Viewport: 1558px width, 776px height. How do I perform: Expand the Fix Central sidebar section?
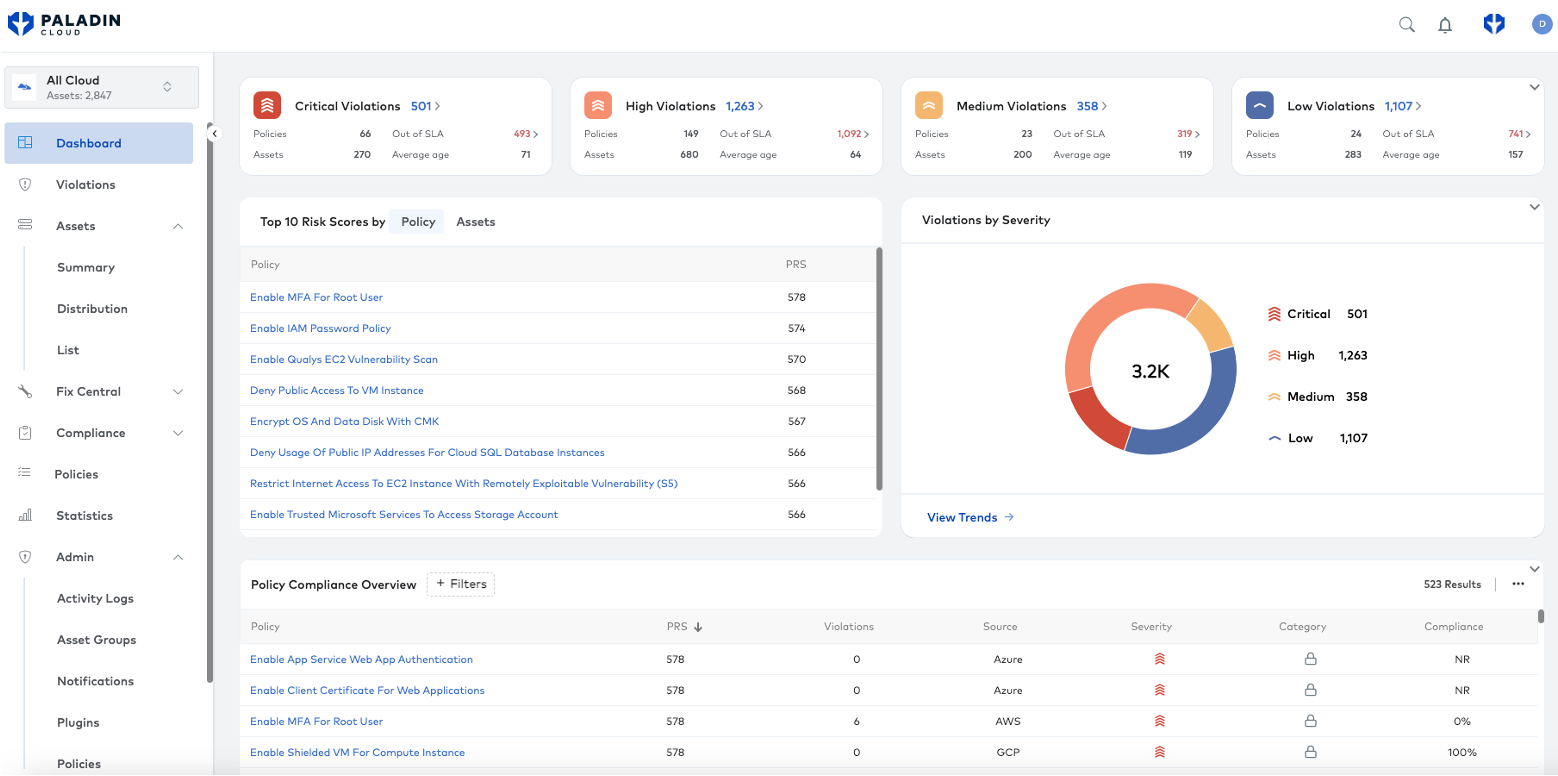click(178, 391)
